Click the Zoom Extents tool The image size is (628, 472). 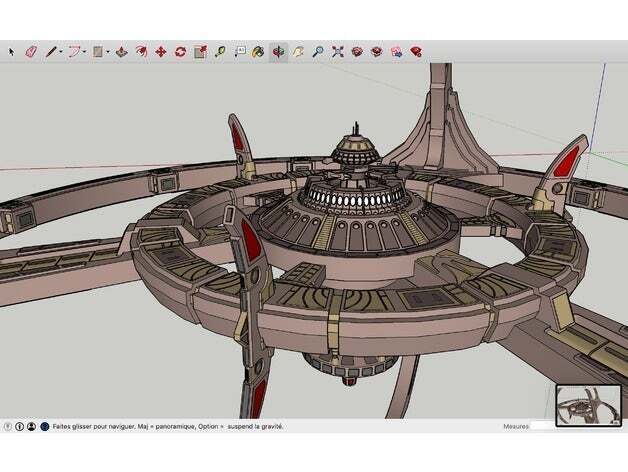click(338, 52)
